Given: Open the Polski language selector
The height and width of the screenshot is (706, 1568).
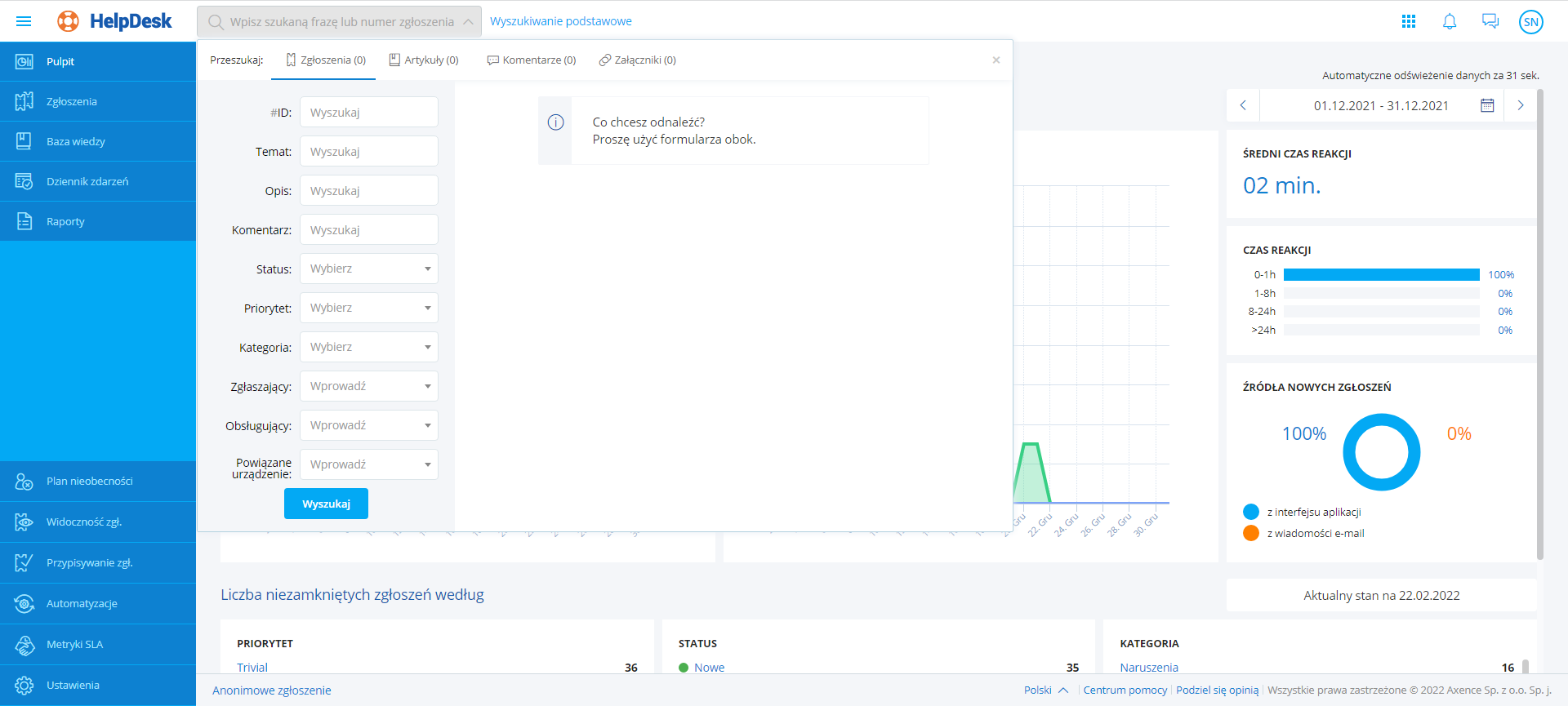Looking at the screenshot, I should [1045, 690].
